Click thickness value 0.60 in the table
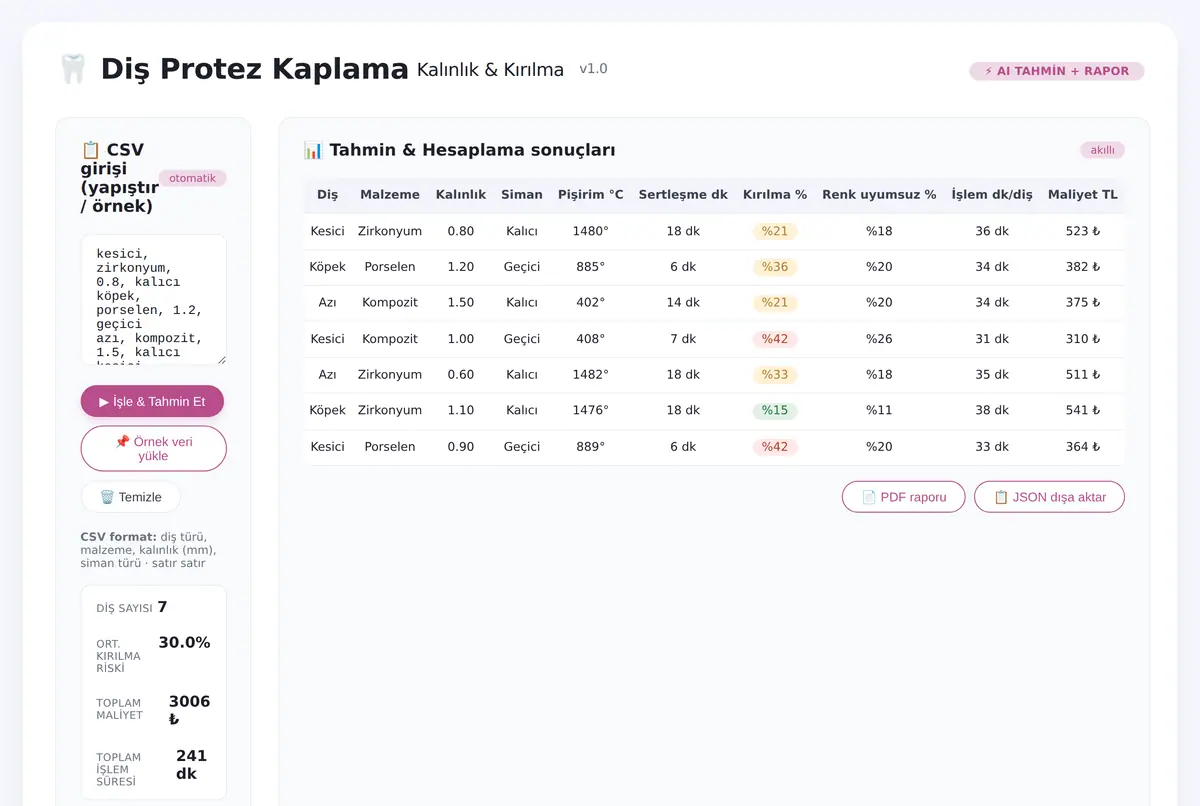This screenshot has height=806, width=1200. click(461, 375)
